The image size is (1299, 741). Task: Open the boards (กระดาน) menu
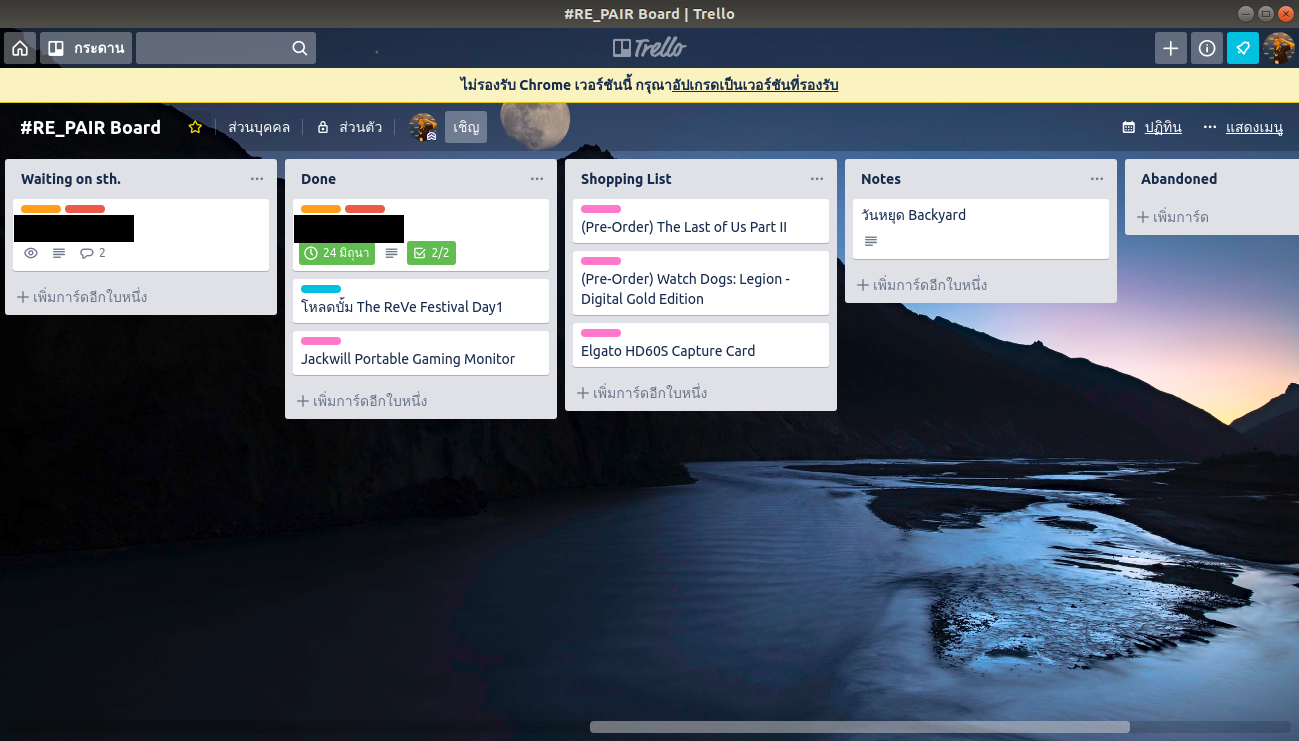coord(86,48)
